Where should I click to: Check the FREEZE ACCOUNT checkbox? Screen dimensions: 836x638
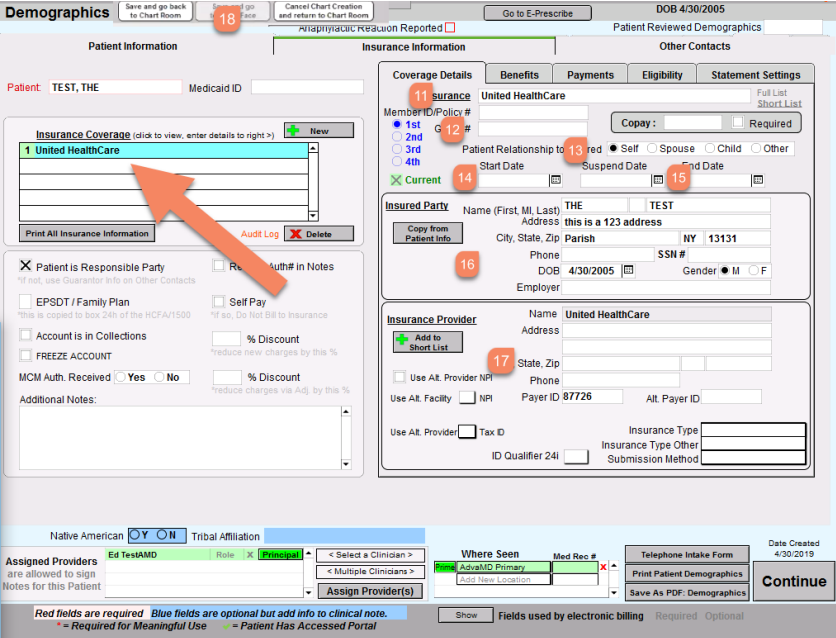tap(26, 355)
